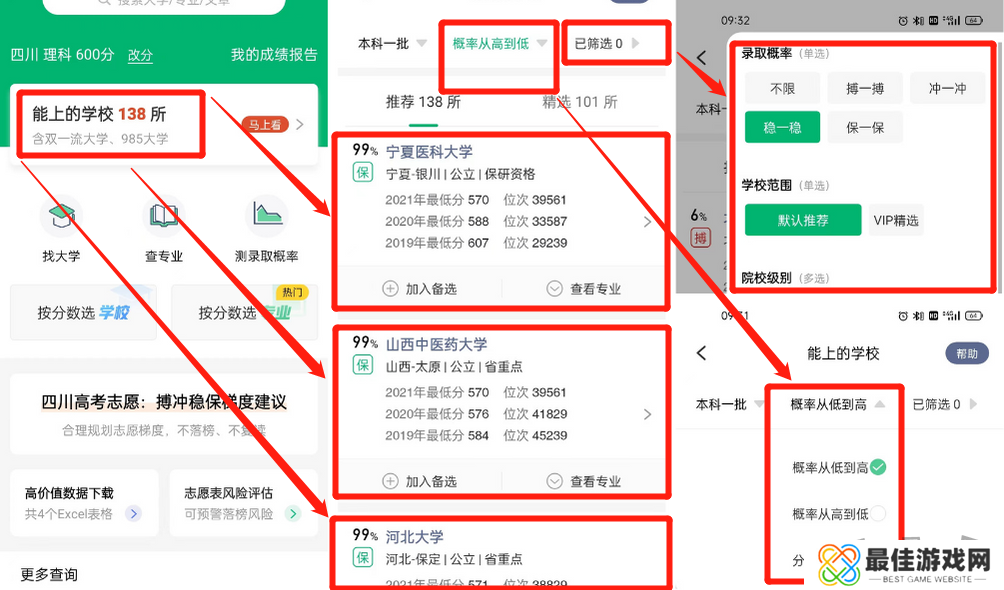Open 我的成绩报告 link

click(x=272, y=55)
